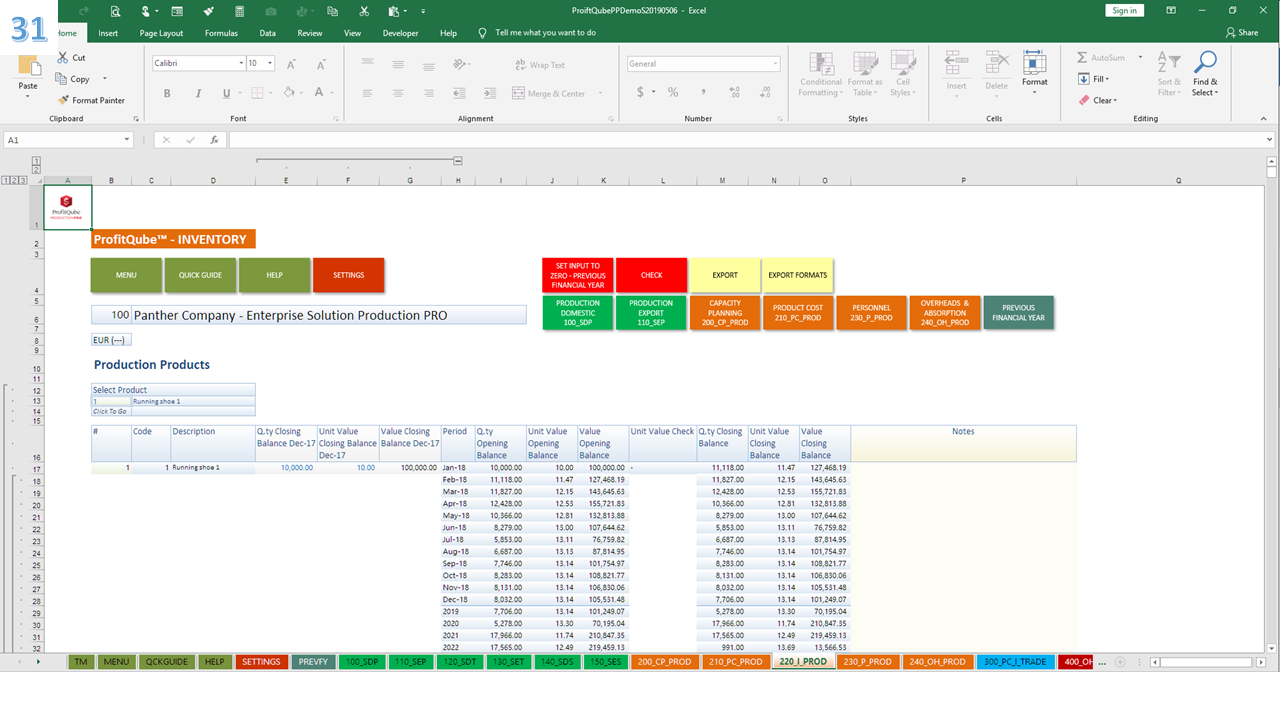Click the PREVIOUS FINANCIAL YEAR button
The width and height of the screenshot is (1280, 720).
tap(1018, 313)
